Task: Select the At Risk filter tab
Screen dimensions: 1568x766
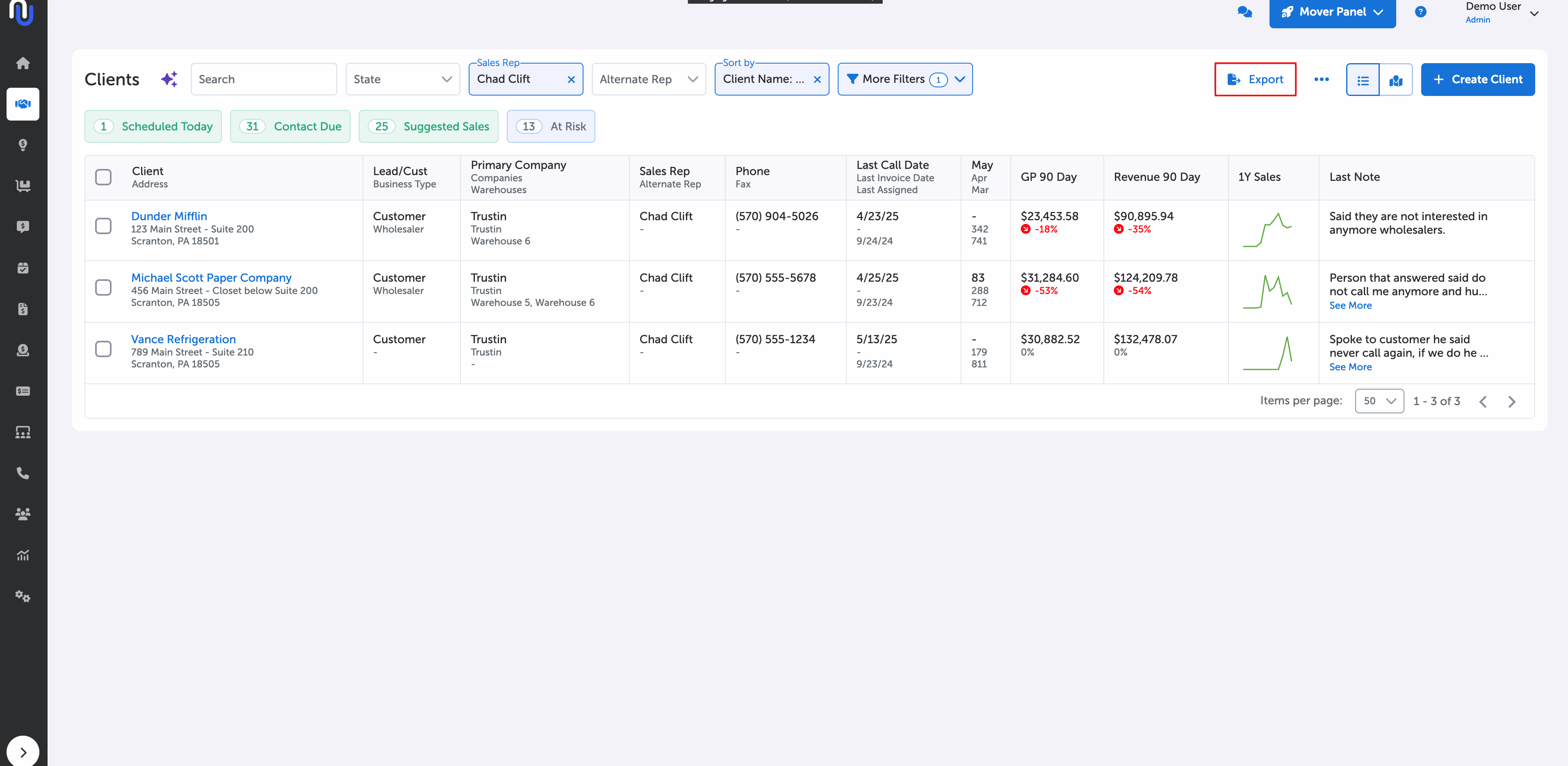Action: pyautogui.click(x=550, y=126)
